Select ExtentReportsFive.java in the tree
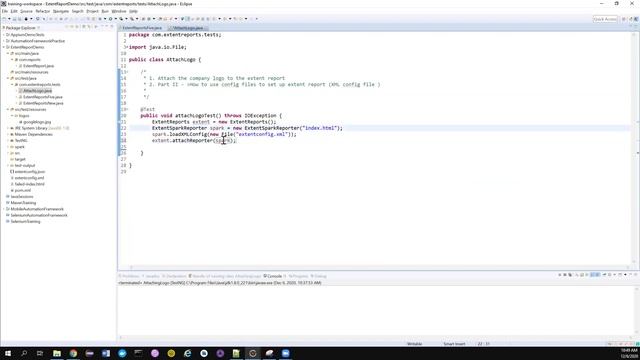This screenshot has height=360, width=640. coord(42,97)
